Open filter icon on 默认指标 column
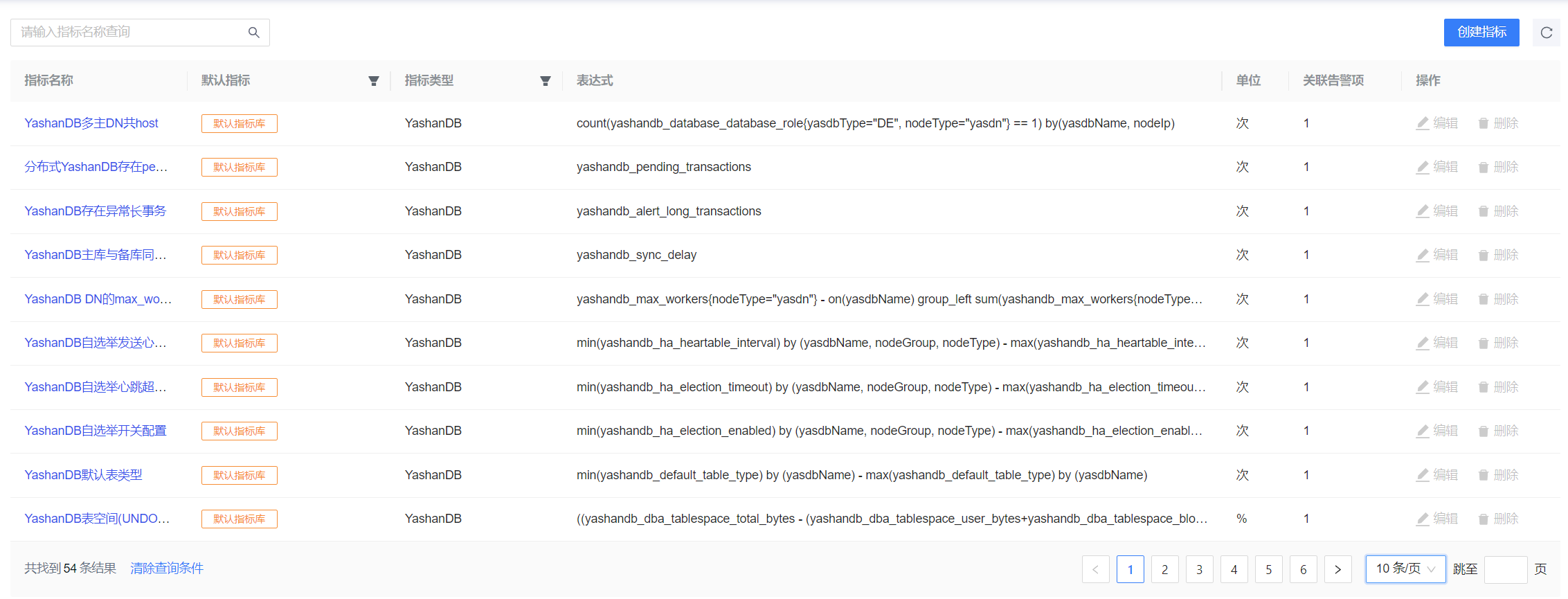1568x599 pixels. tap(374, 81)
